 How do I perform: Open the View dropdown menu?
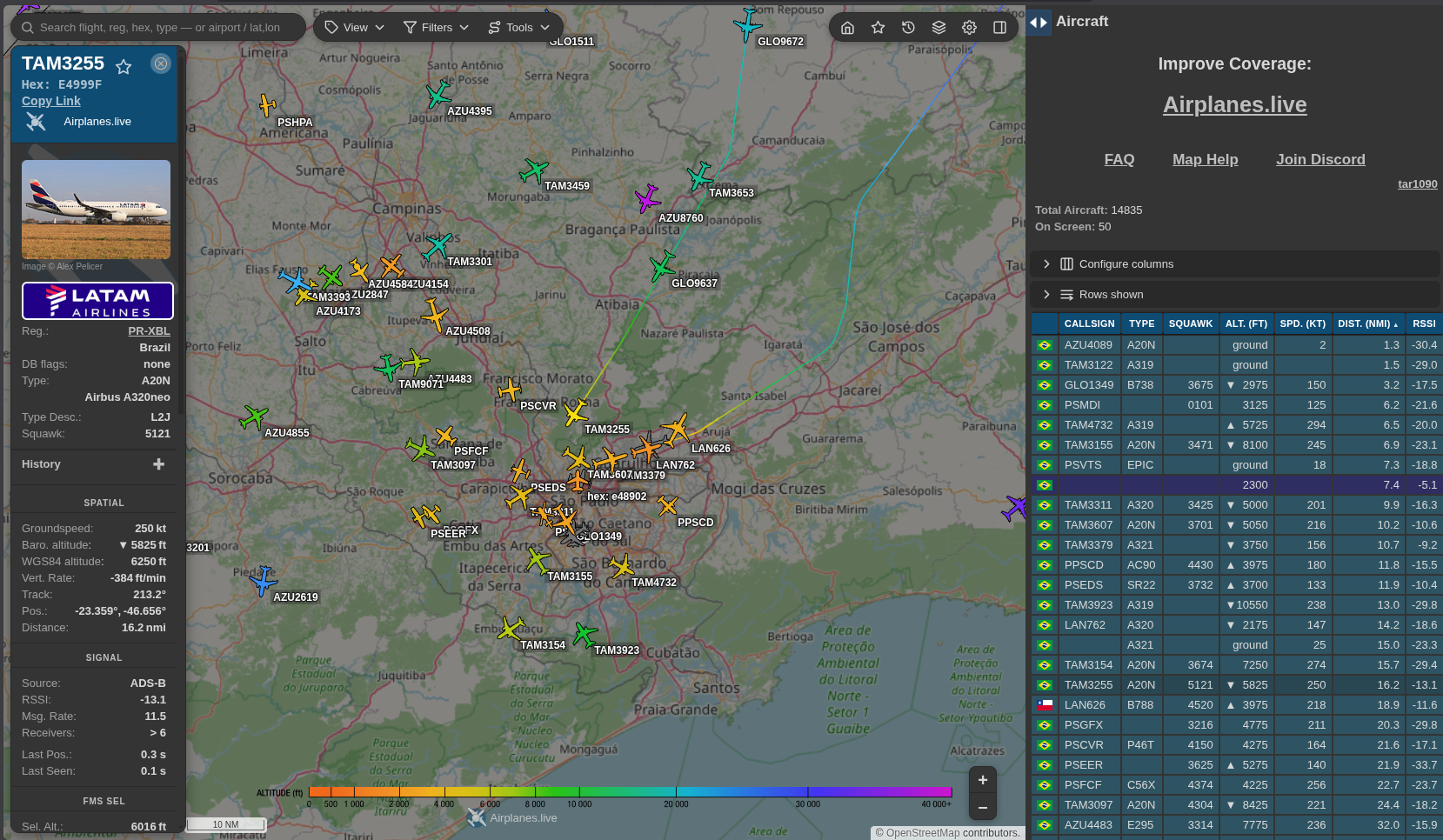[355, 28]
